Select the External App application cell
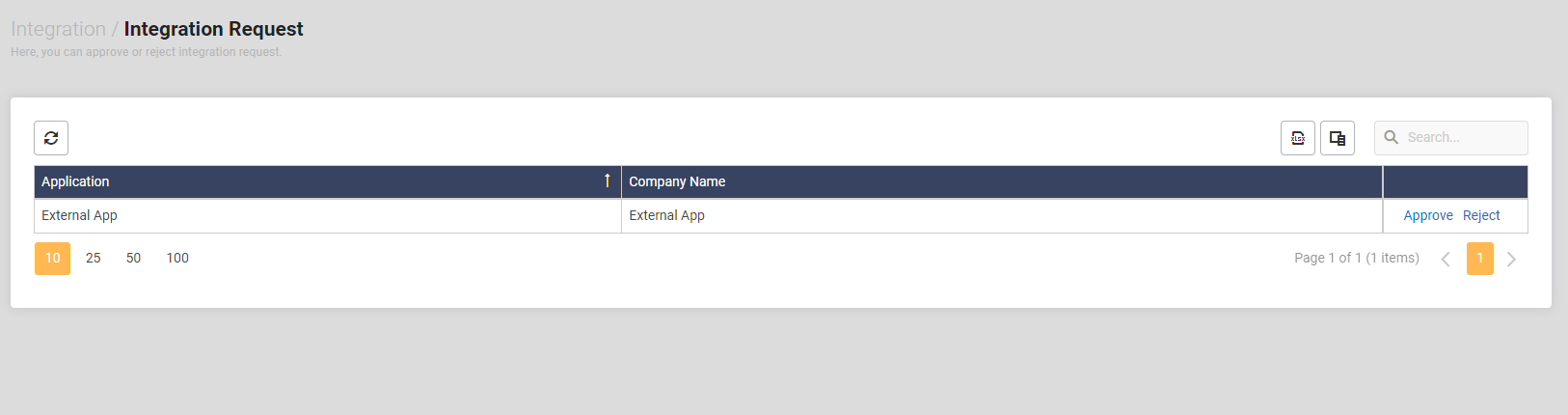This screenshot has width=1568, height=415. click(80, 216)
